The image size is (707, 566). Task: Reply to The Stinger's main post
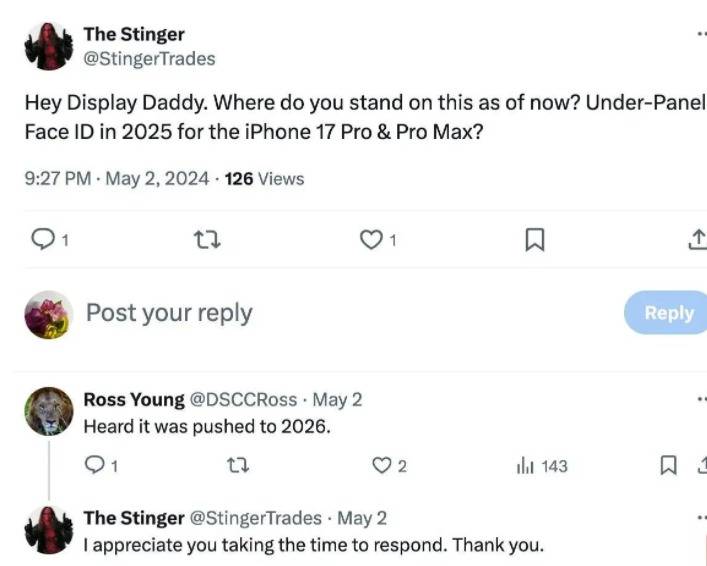click(x=46, y=239)
